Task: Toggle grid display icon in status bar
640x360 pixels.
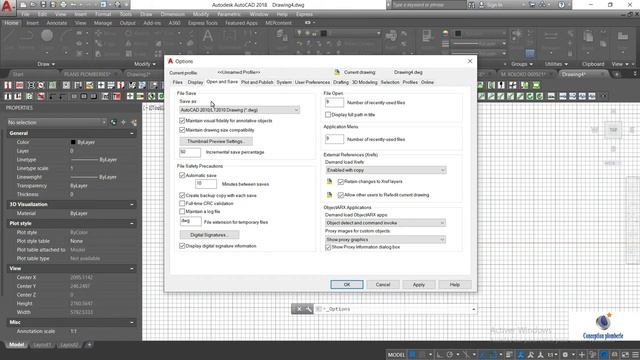Action: click(412, 355)
